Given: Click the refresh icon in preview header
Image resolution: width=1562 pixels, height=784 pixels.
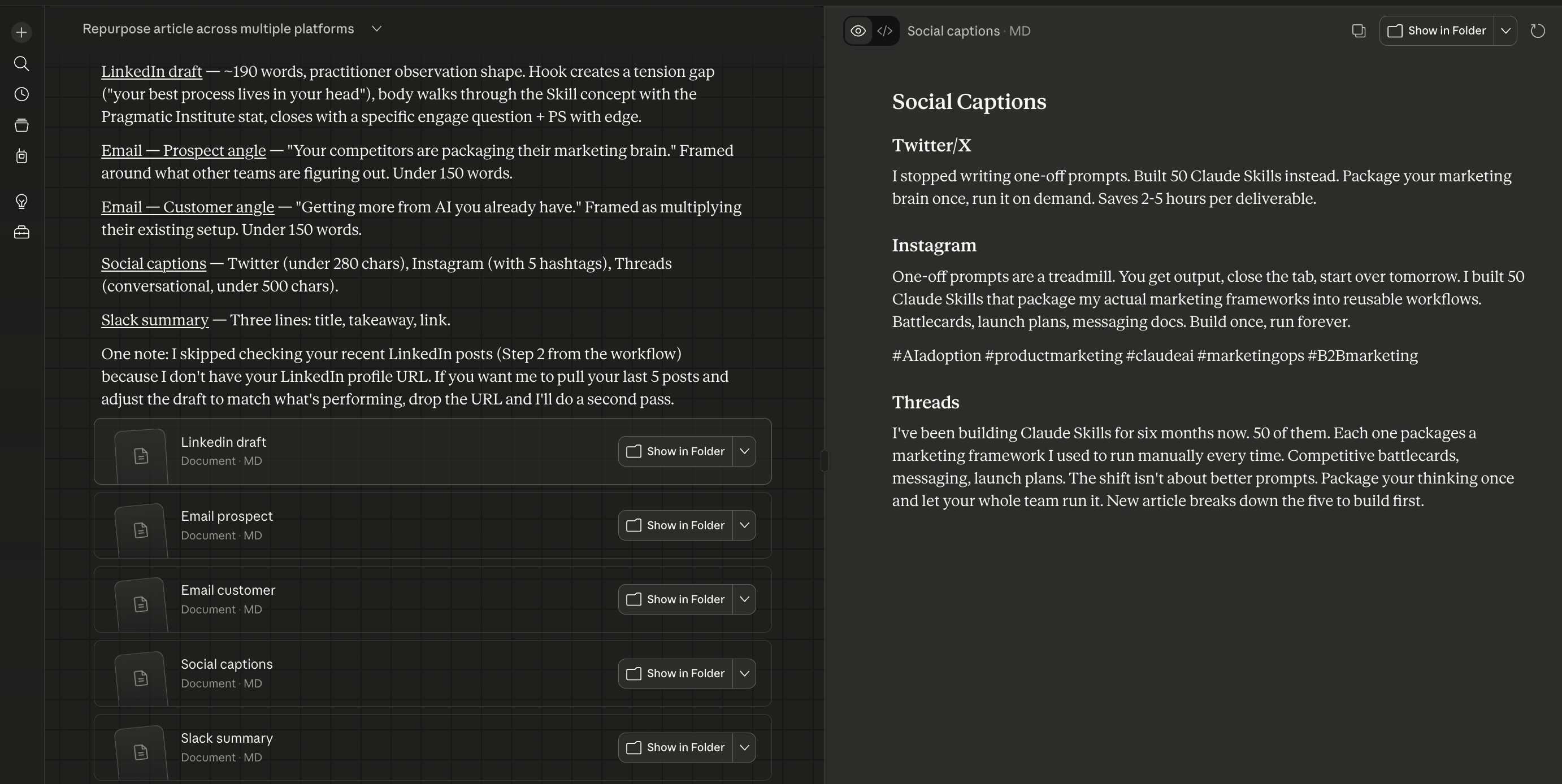Looking at the screenshot, I should 1537,31.
